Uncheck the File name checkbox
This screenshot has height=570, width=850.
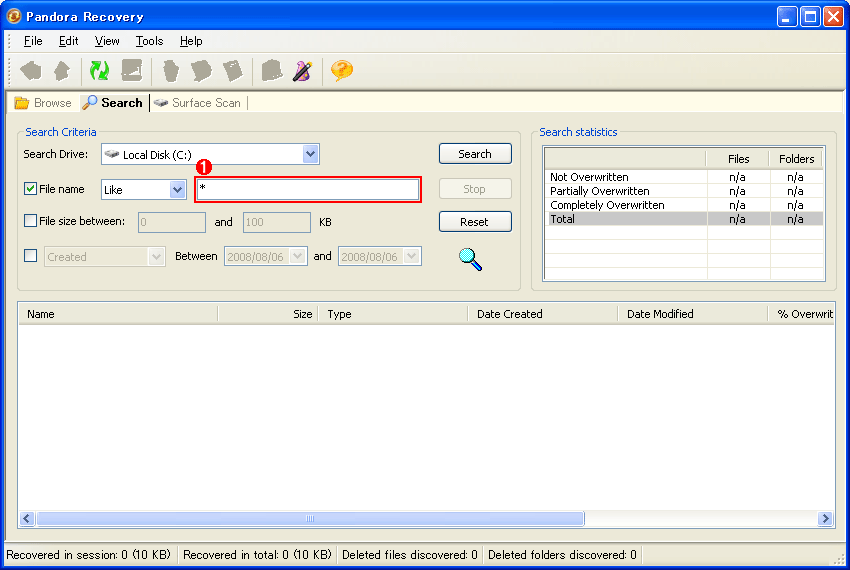click(30, 189)
